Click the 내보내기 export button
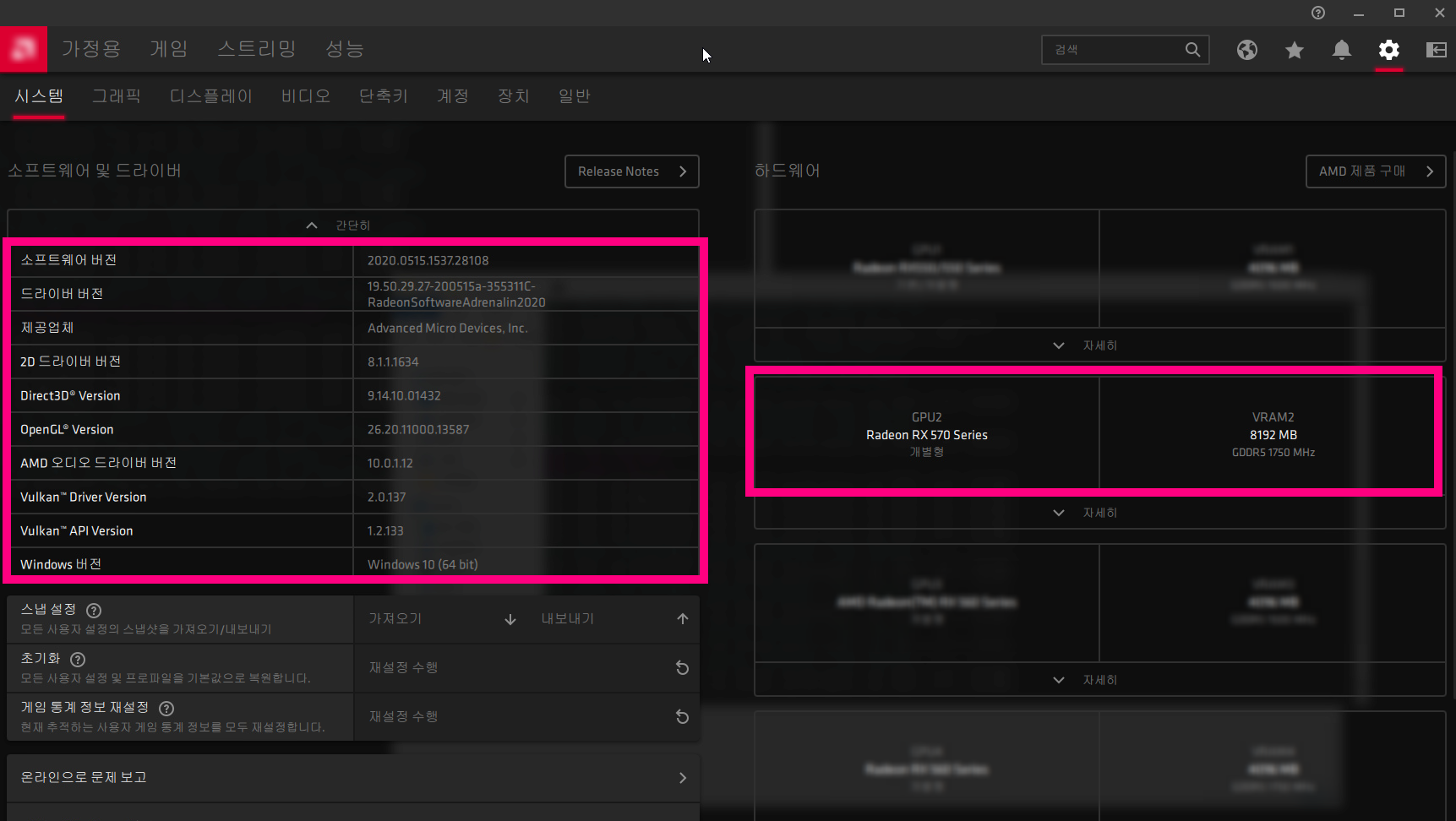1456x821 pixels. [x=613, y=619]
